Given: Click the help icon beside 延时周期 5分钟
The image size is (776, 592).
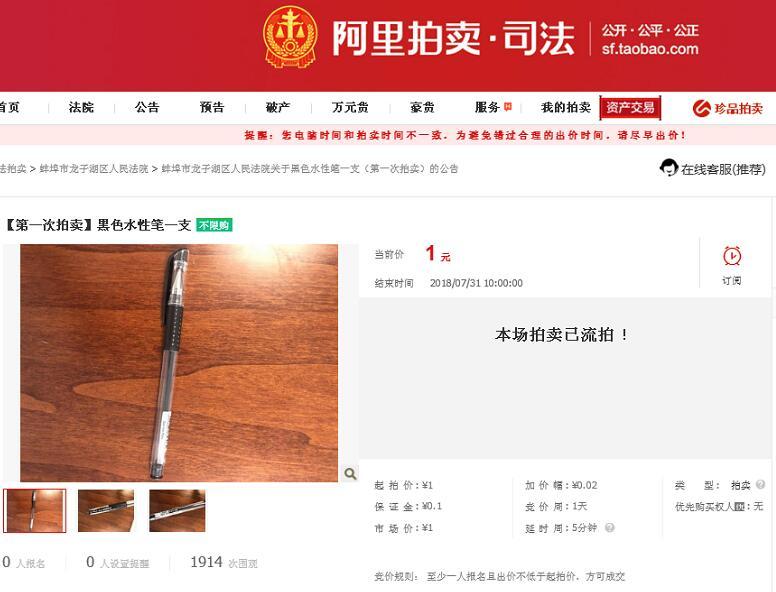Looking at the screenshot, I should tap(610, 528).
